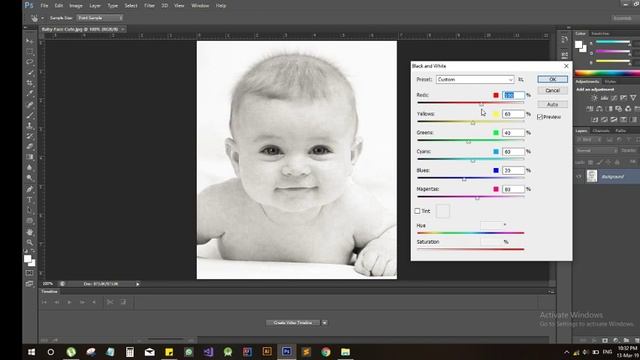Hide the Background layer
Viewport: 640px width, 360px height.
pos(579,176)
